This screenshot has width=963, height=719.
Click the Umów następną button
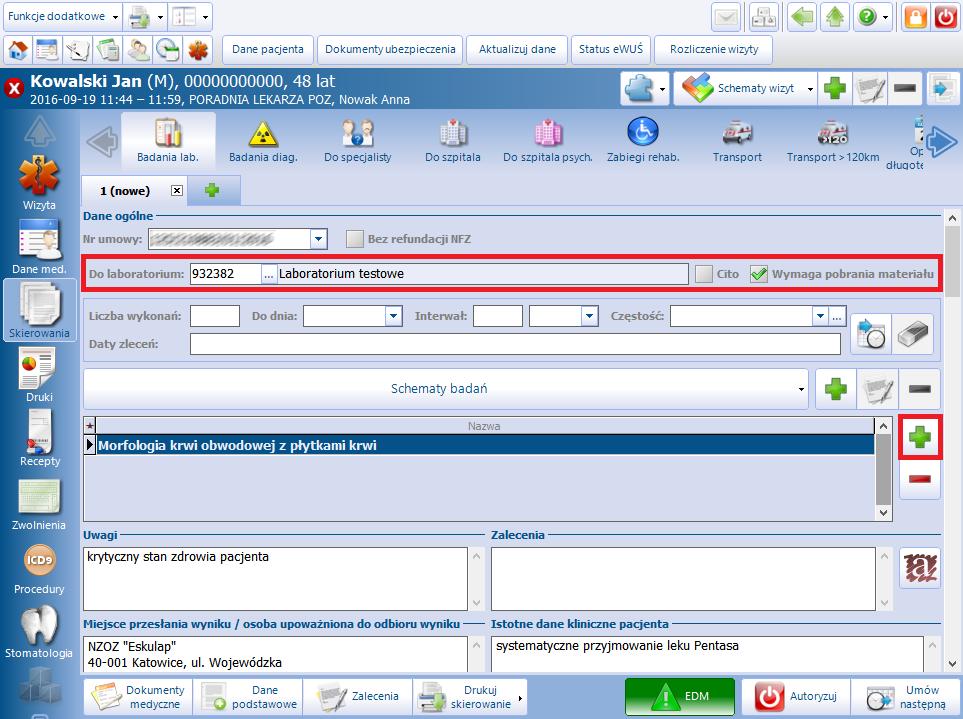click(906, 697)
